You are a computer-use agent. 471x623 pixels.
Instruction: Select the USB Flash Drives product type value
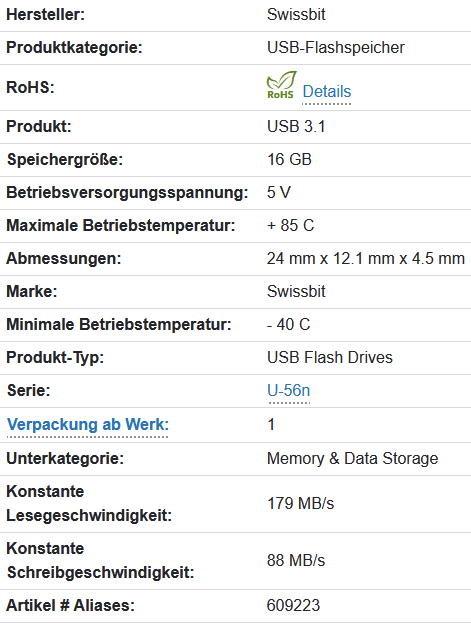[x=330, y=358]
